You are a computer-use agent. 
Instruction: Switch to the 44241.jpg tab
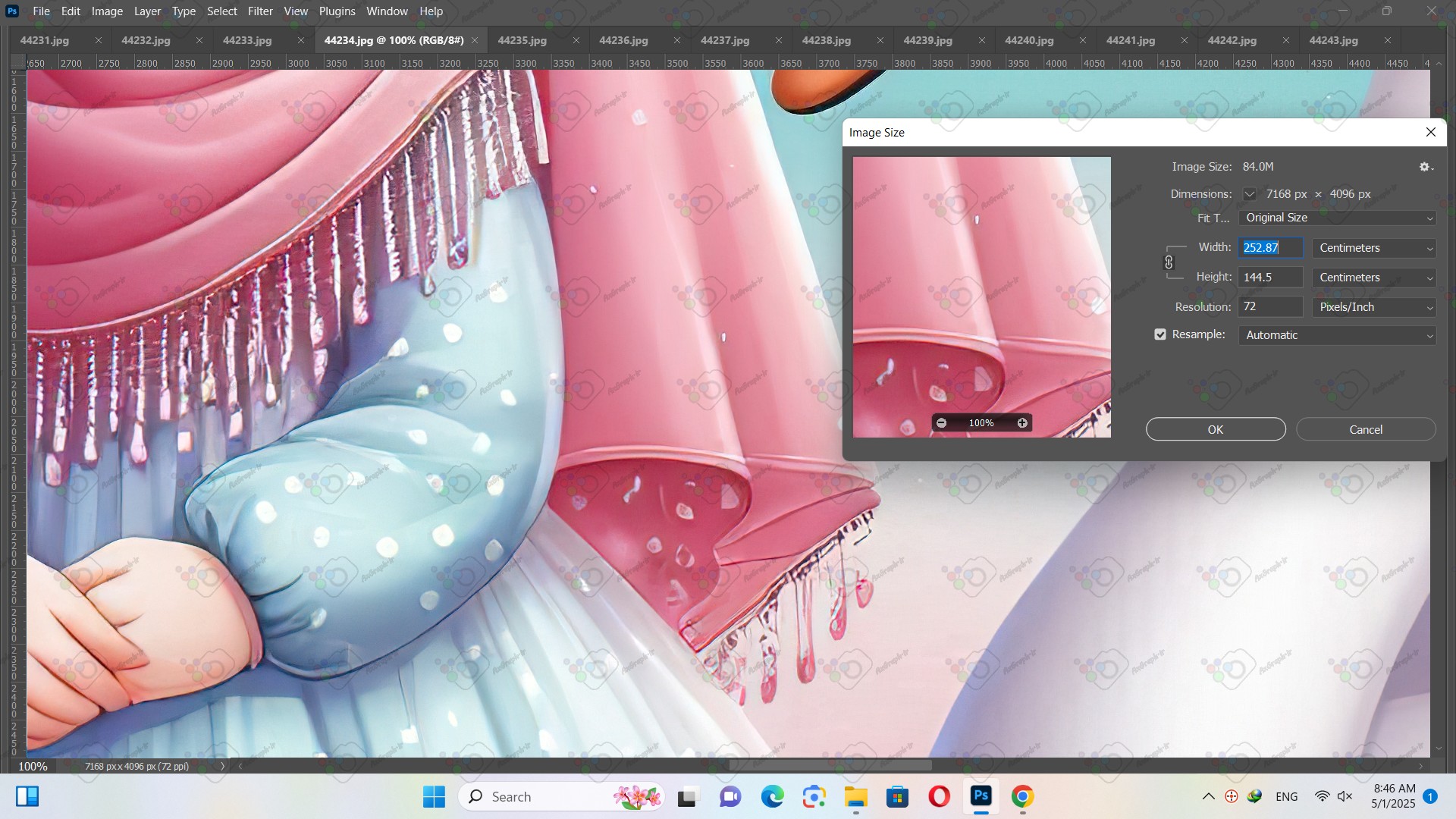[1131, 40]
